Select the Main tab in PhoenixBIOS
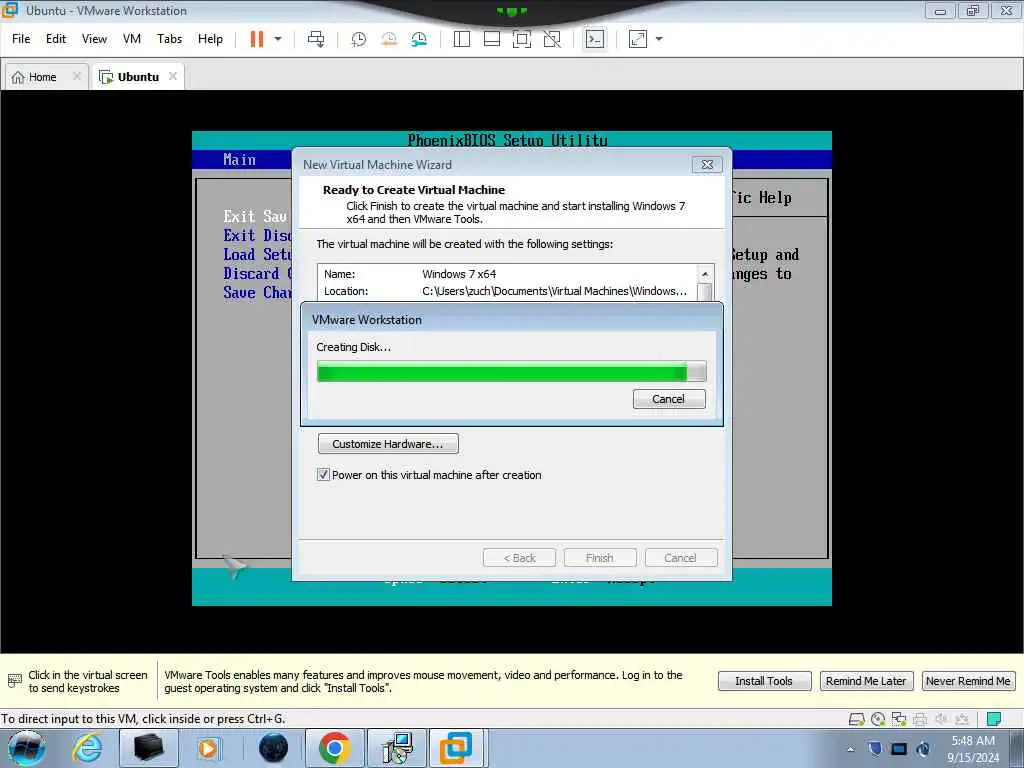 240,159
